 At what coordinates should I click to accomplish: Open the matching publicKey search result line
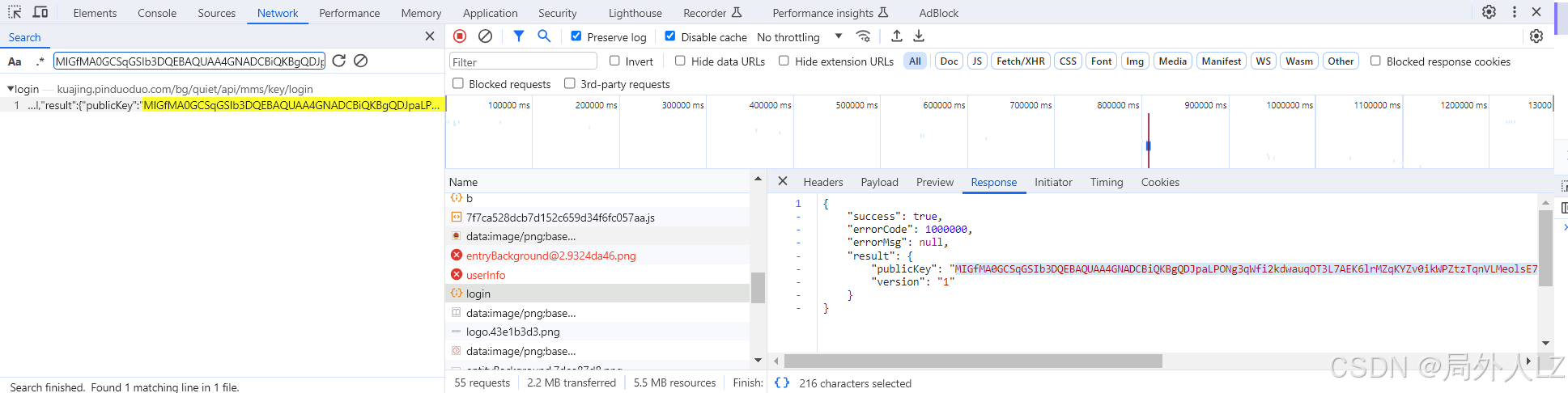[223, 105]
